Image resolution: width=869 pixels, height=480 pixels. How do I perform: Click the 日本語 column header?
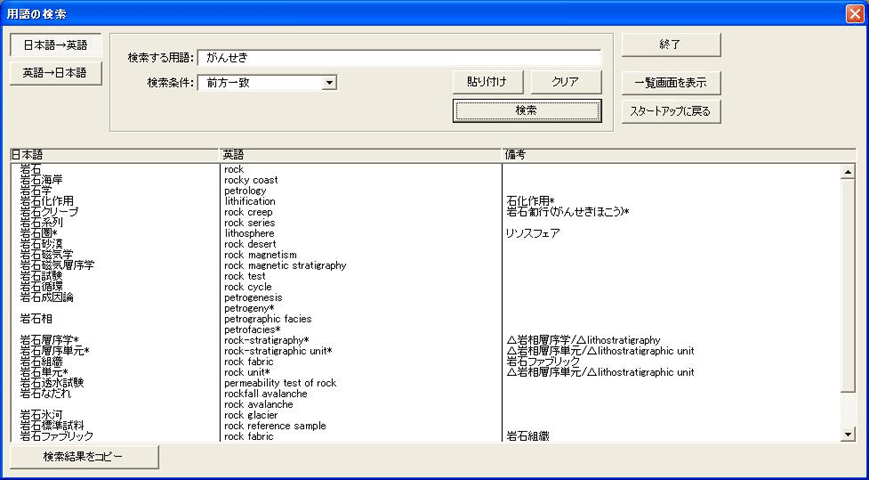click(113, 155)
